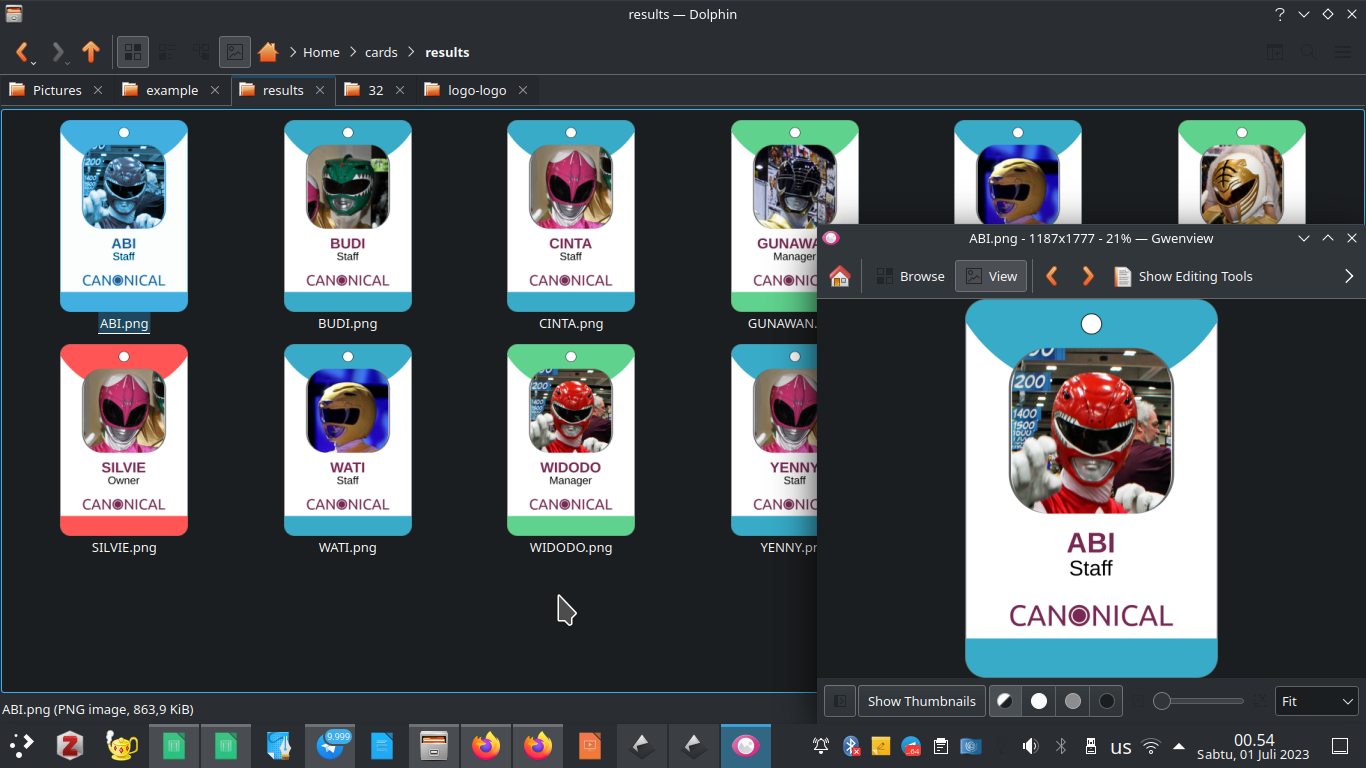1366x768 pixels.
Task: Open Telegram with 9.999 badge in taskbar
Action: [331, 746]
